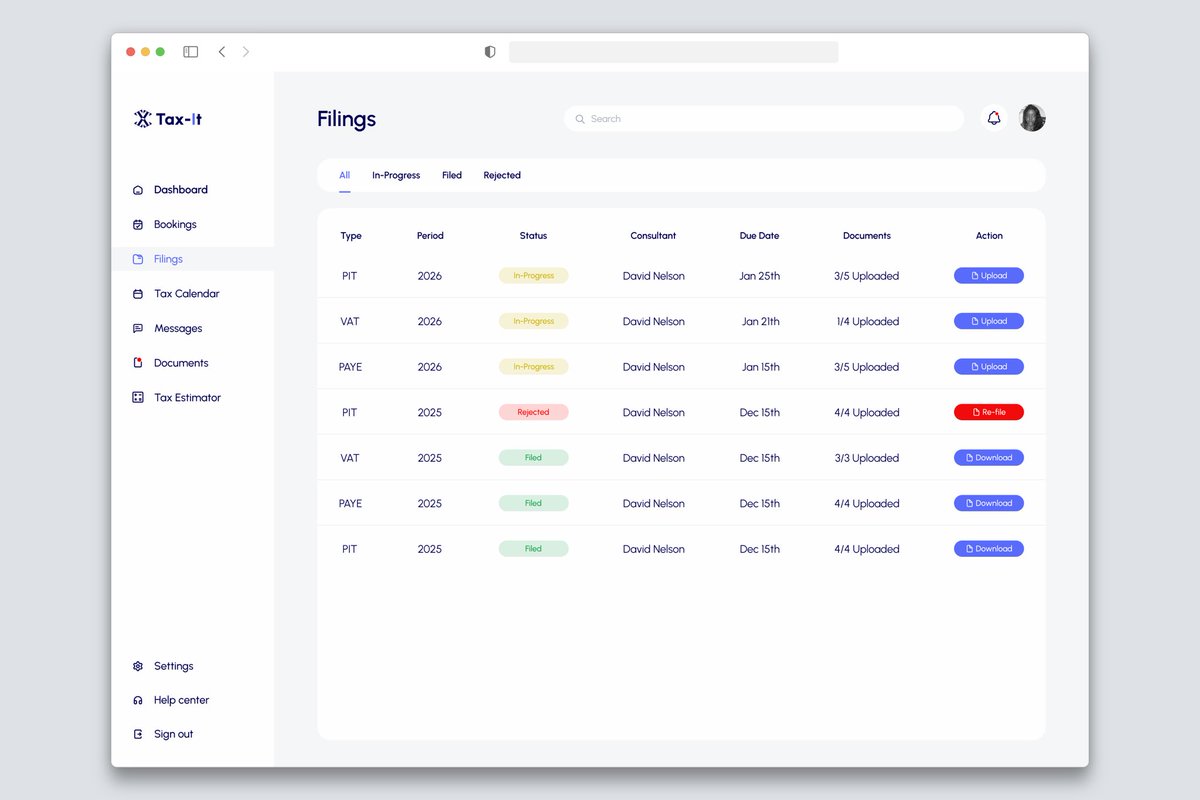The image size is (1200, 800).
Task: Click the Tax-It logo
Action: 168,119
